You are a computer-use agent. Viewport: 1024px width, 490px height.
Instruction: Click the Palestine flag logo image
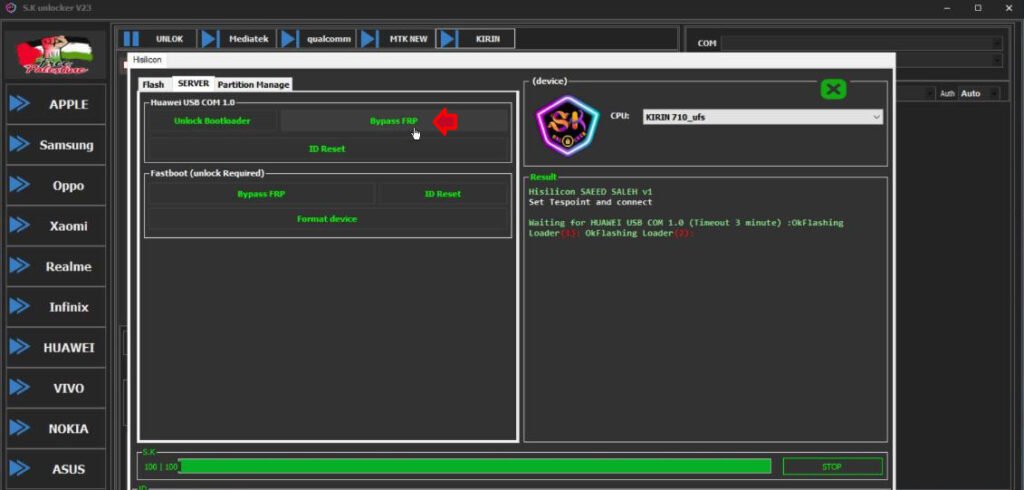click(55, 55)
